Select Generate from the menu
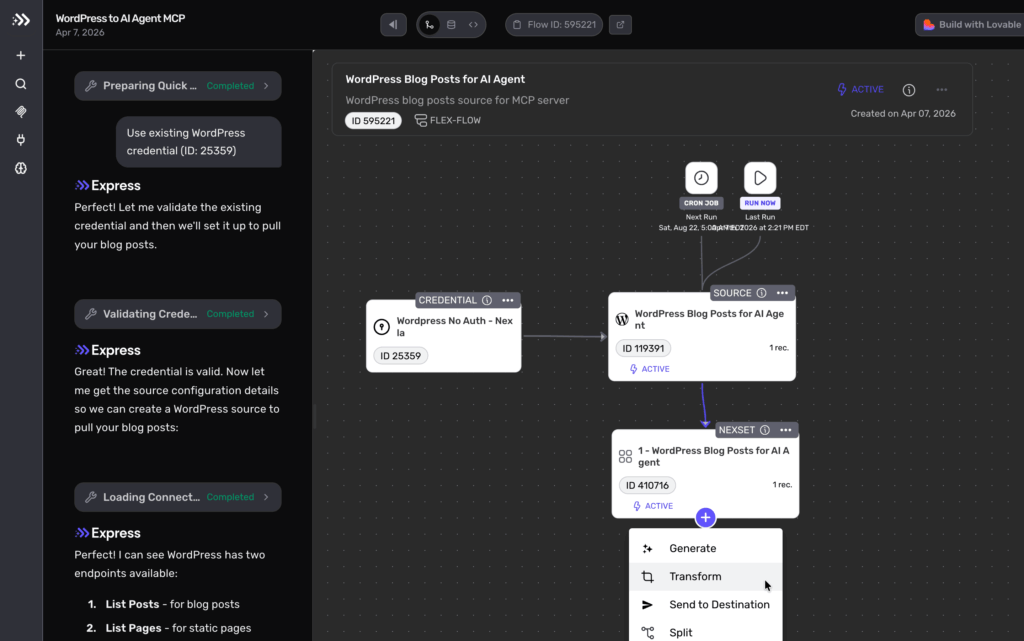 coord(705,549)
